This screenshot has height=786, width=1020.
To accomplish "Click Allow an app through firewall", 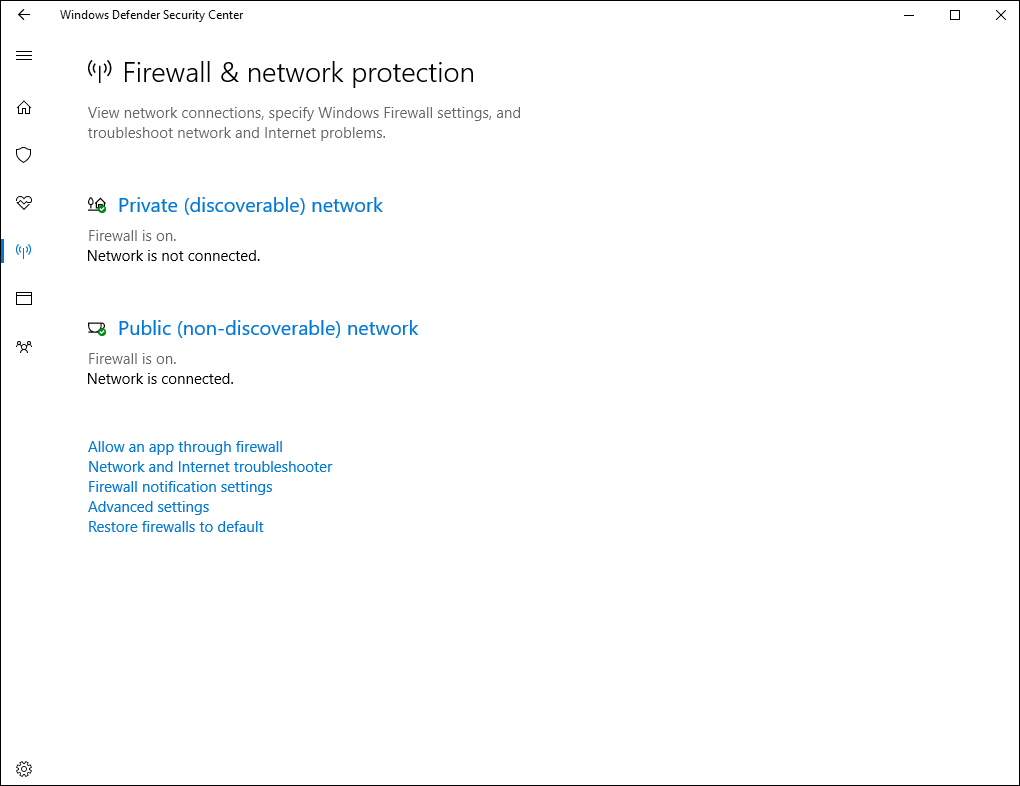I will pyautogui.click(x=185, y=446).
